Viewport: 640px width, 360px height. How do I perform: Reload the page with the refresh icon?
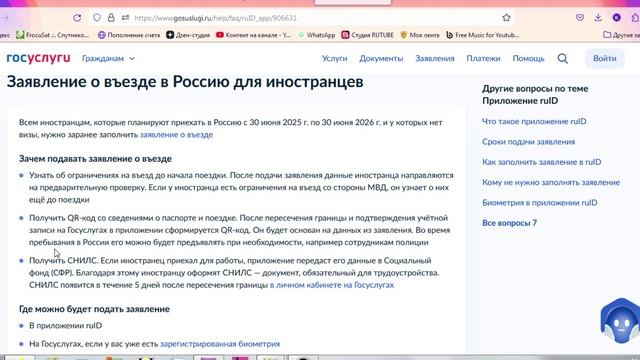(77, 18)
